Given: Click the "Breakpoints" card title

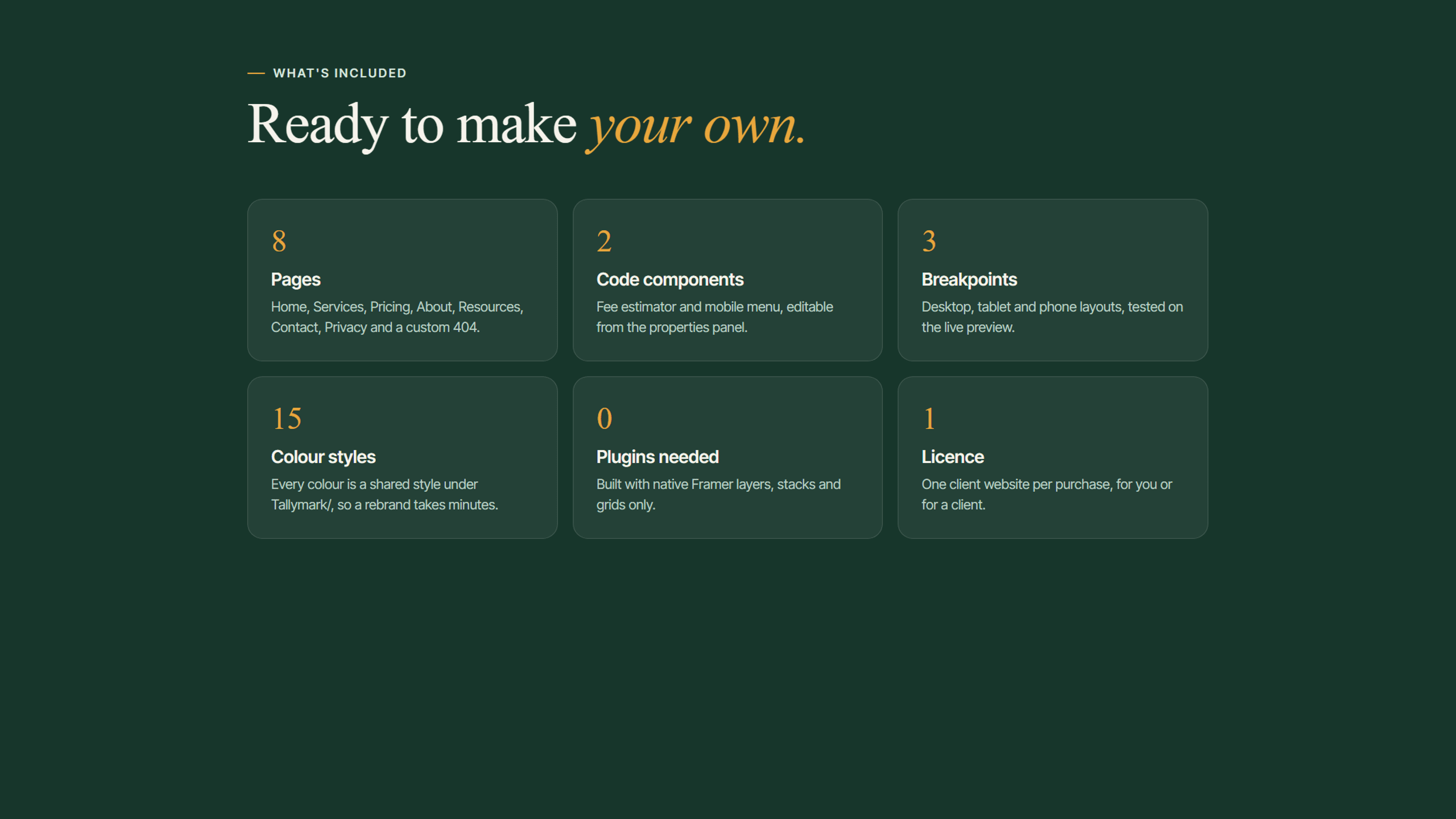Looking at the screenshot, I should 970,280.
